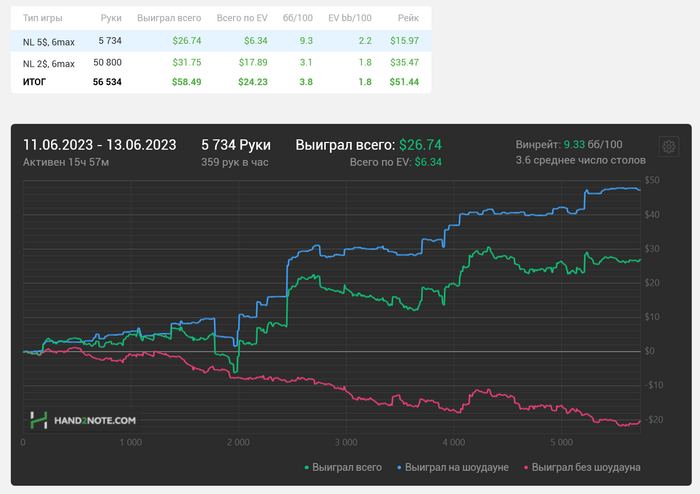
Task: Select the 'NL 2$, 6max' row
Action: (221, 62)
